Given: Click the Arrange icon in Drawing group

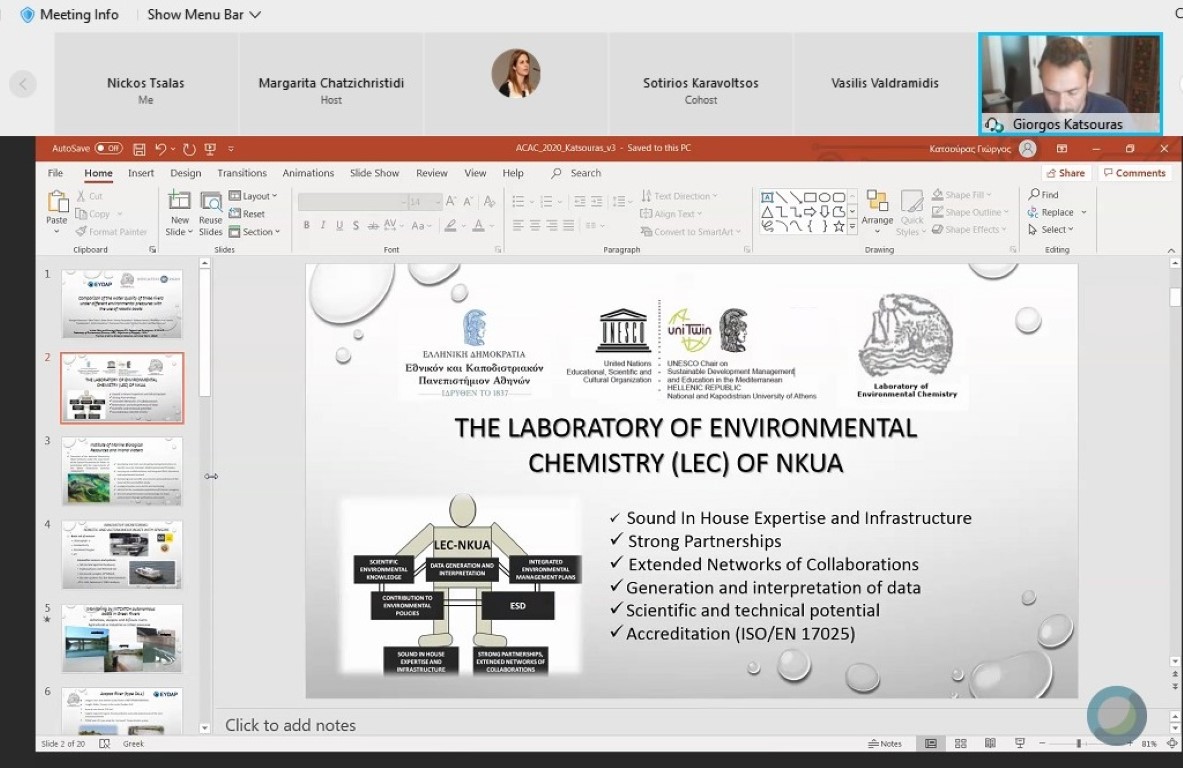Looking at the screenshot, I should pyautogui.click(x=877, y=208).
